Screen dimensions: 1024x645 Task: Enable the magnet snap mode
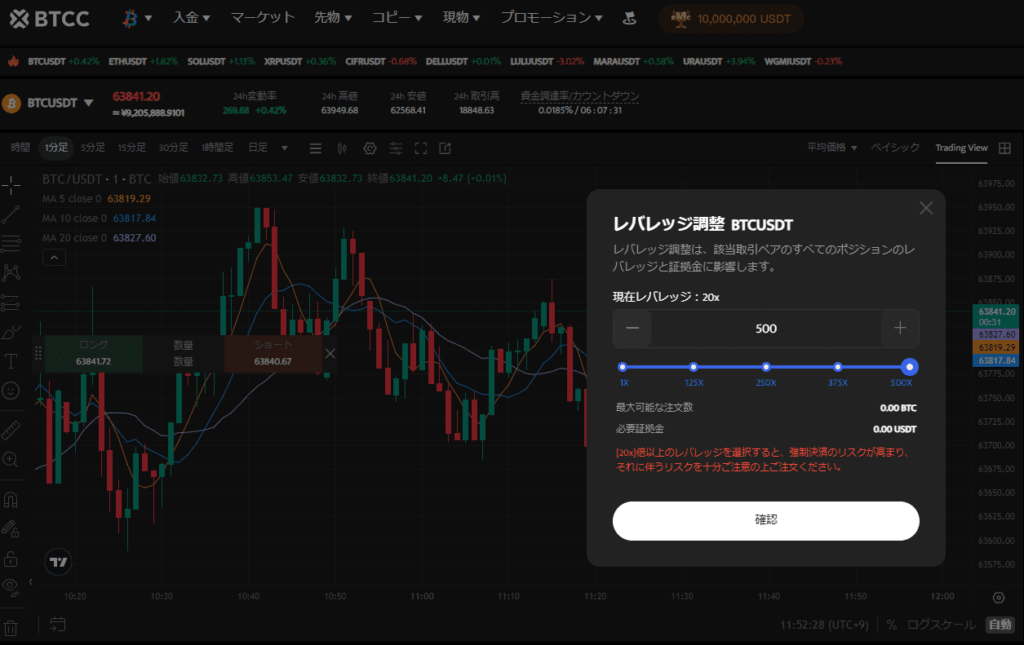coord(11,498)
